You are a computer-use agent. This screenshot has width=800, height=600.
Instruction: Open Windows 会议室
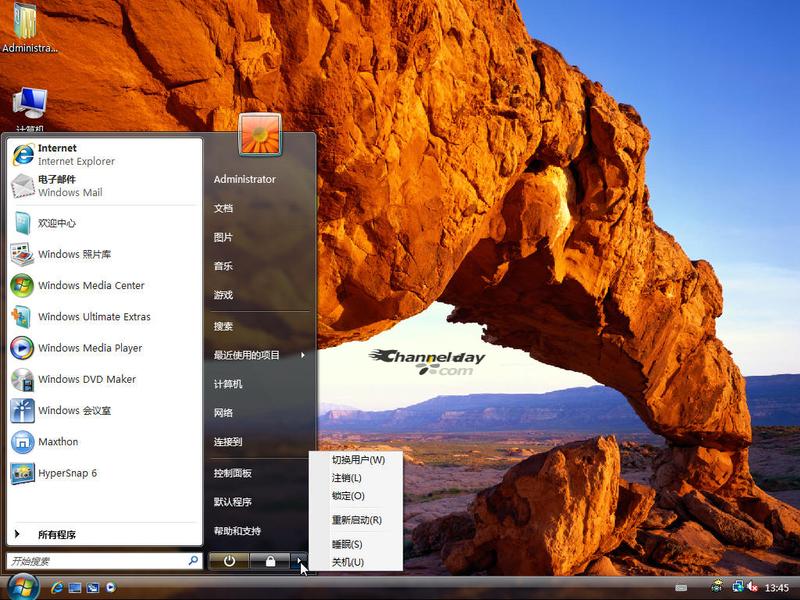click(104, 410)
